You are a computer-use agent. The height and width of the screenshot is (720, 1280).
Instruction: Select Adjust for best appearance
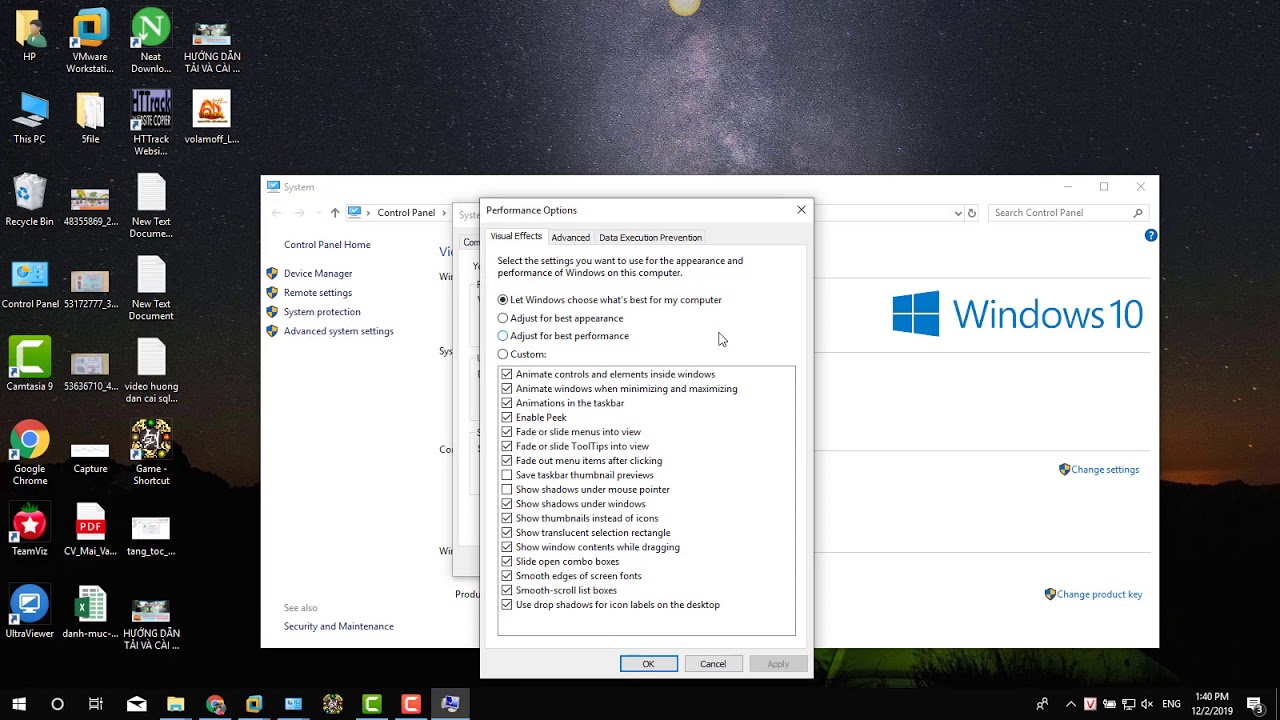(560, 318)
